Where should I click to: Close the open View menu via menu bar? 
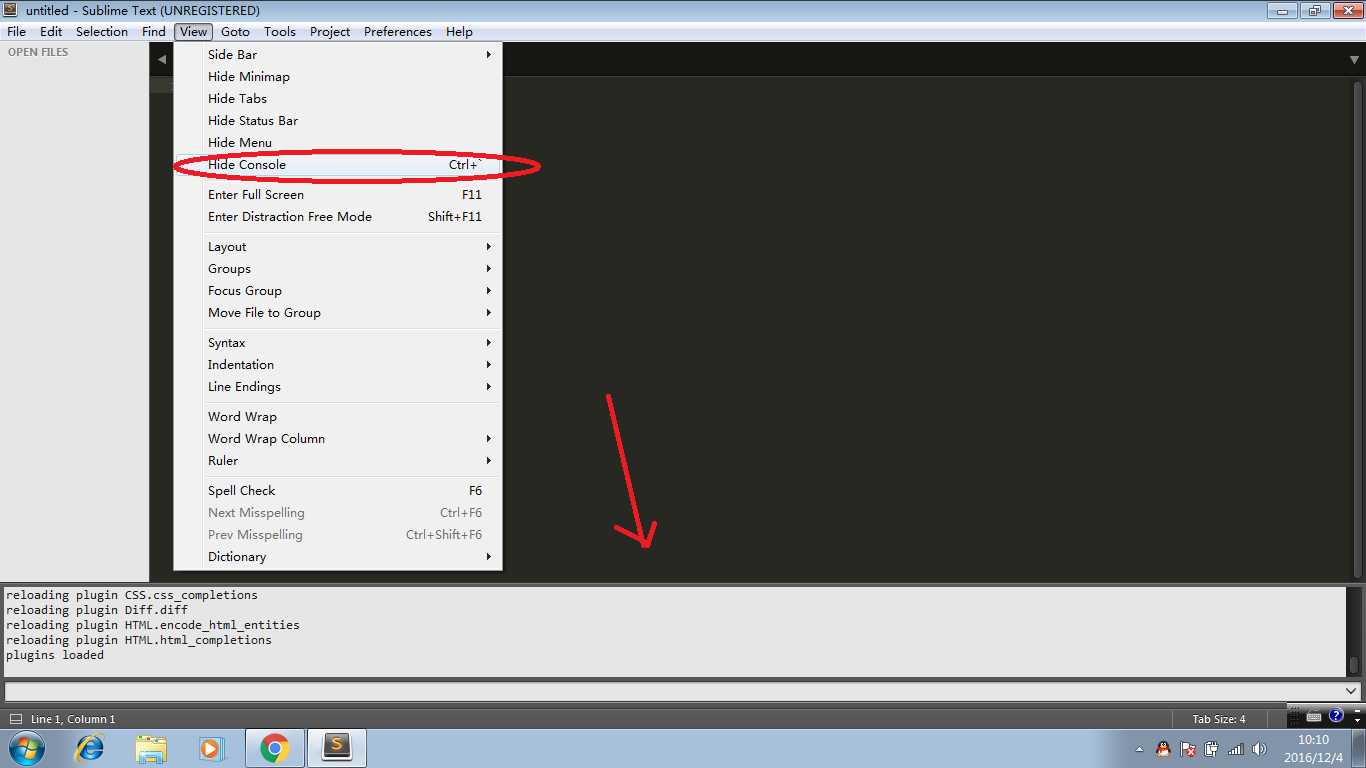pyautogui.click(x=194, y=31)
